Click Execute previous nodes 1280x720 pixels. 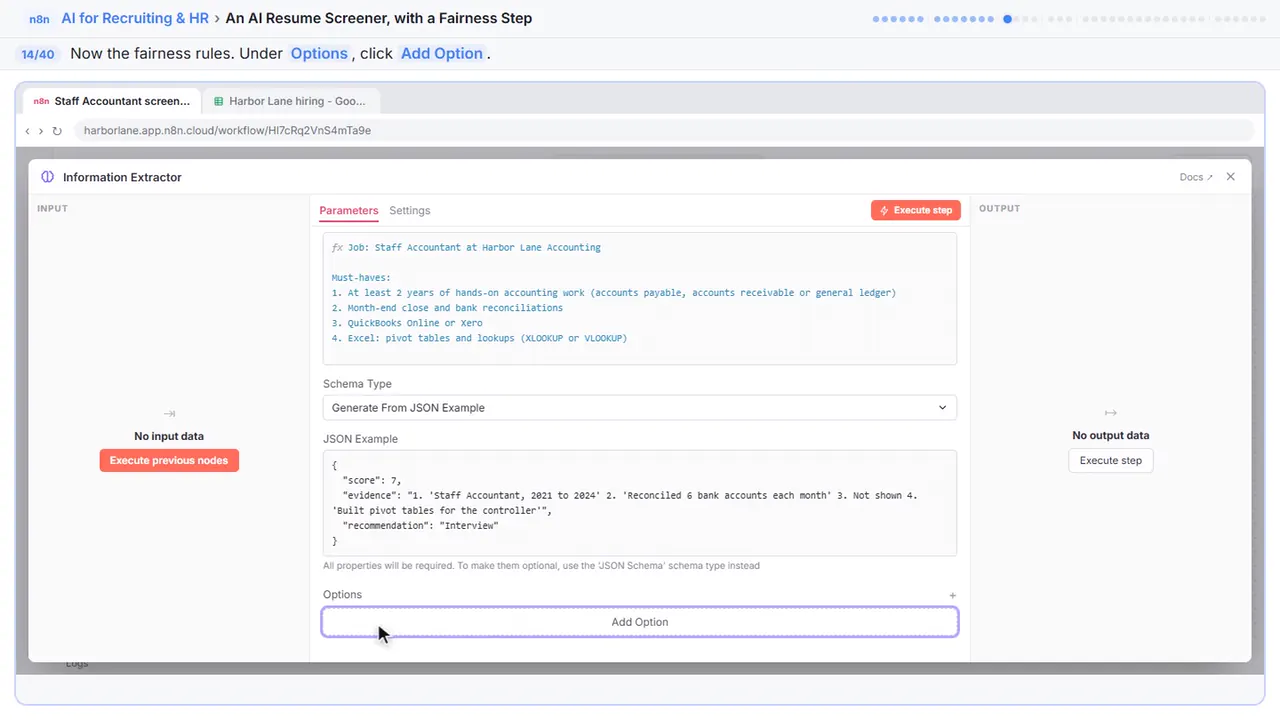pos(169,461)
